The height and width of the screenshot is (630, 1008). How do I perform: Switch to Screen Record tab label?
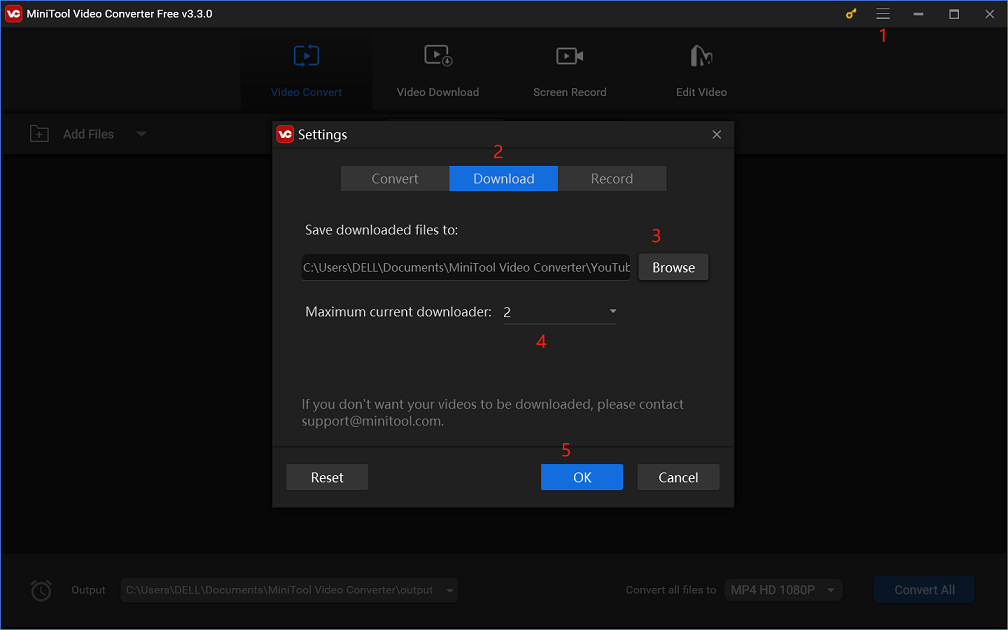pos(570,92)
